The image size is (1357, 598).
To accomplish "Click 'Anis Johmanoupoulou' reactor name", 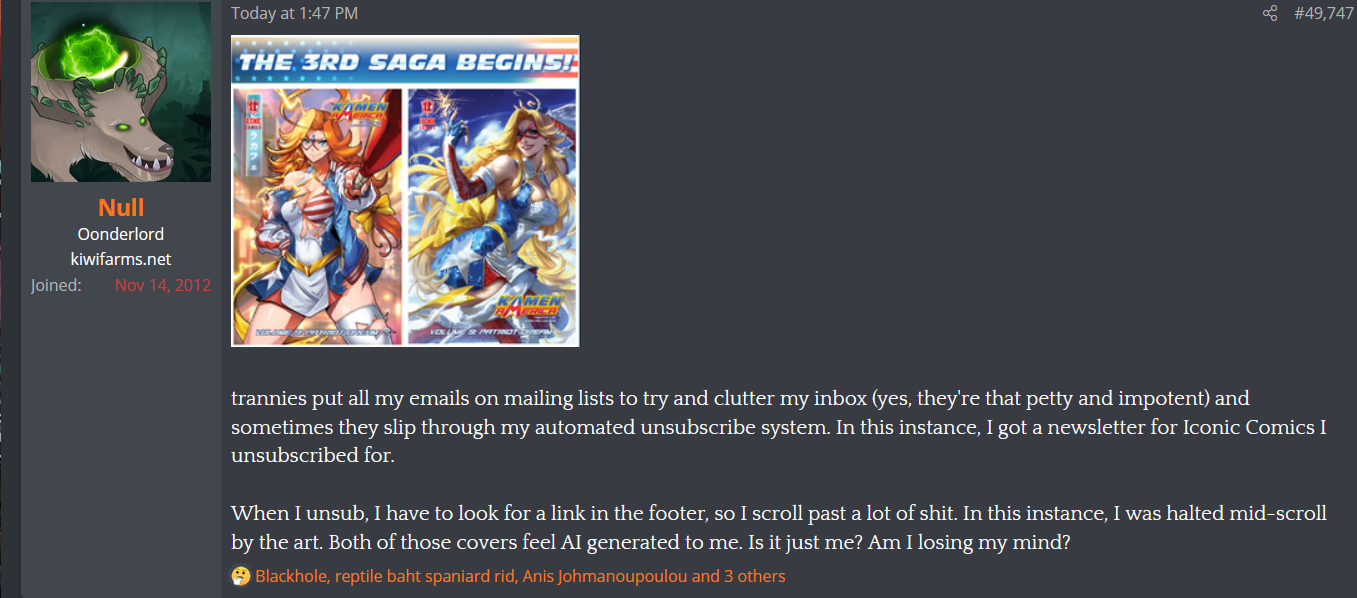I will click(x=606, y=576).
